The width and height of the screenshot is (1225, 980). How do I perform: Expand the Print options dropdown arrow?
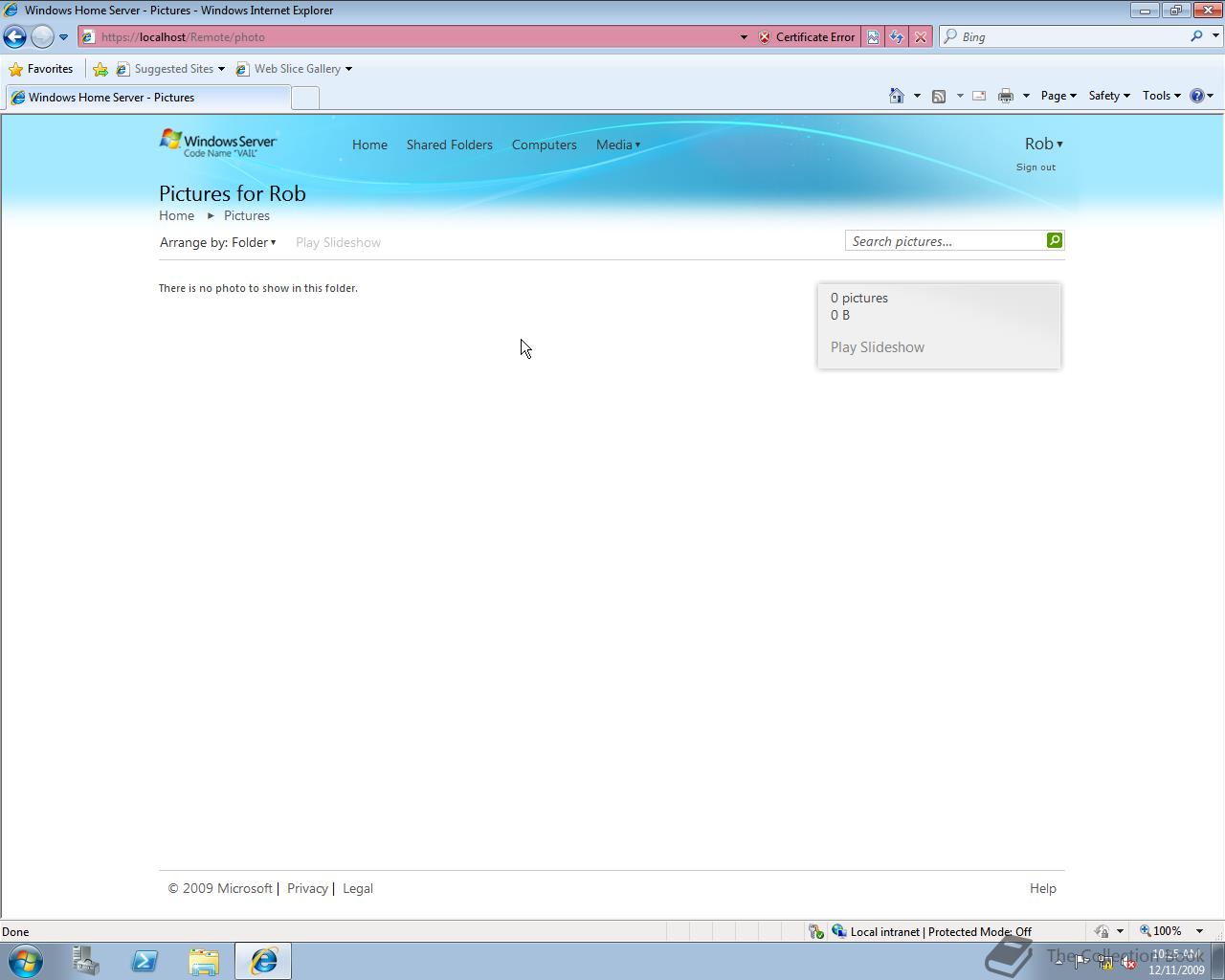coord(1026,96)
